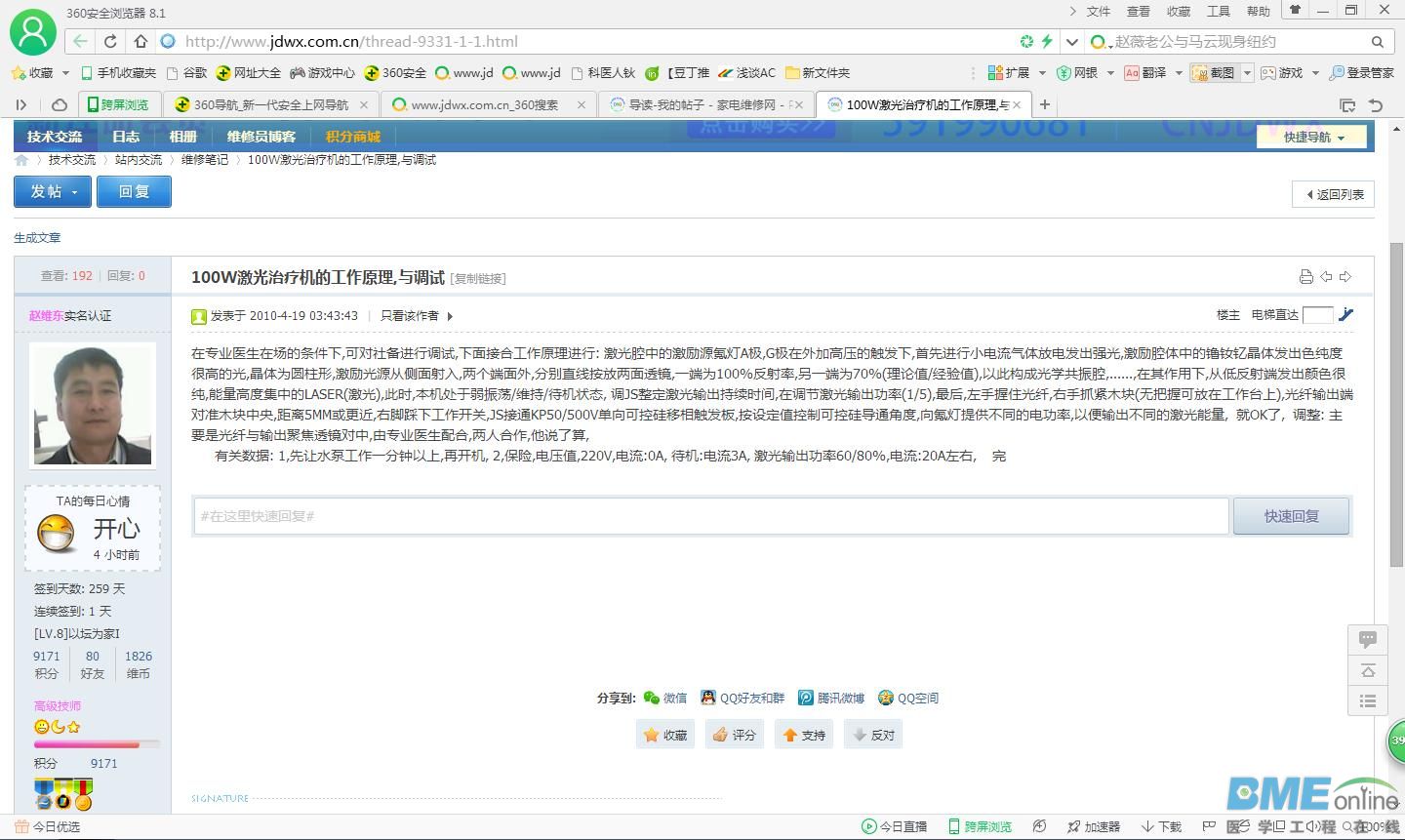Open the 维修员博客 menu item
The height and width of the screenshot is (840, 1405).
pos(261,137)
